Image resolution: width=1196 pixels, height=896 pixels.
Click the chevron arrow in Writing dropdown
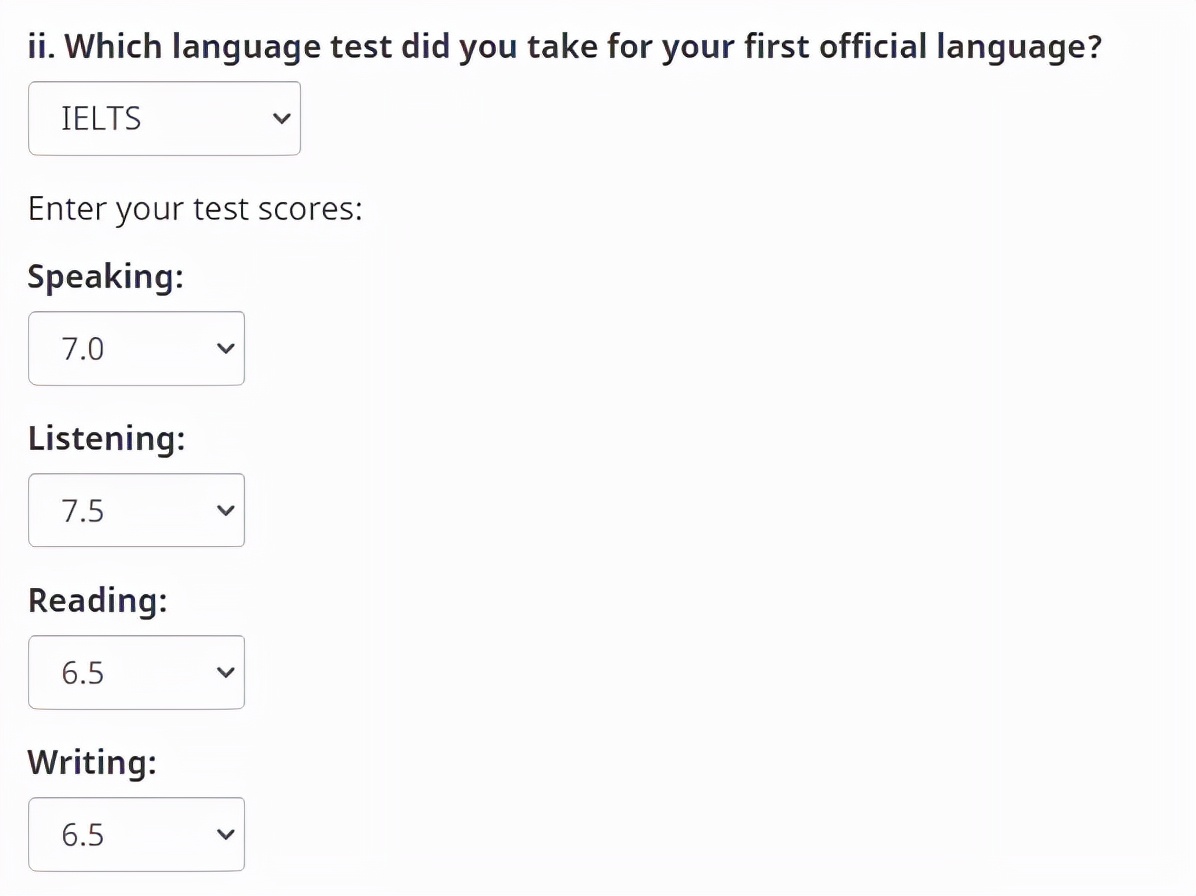(225, 834)
